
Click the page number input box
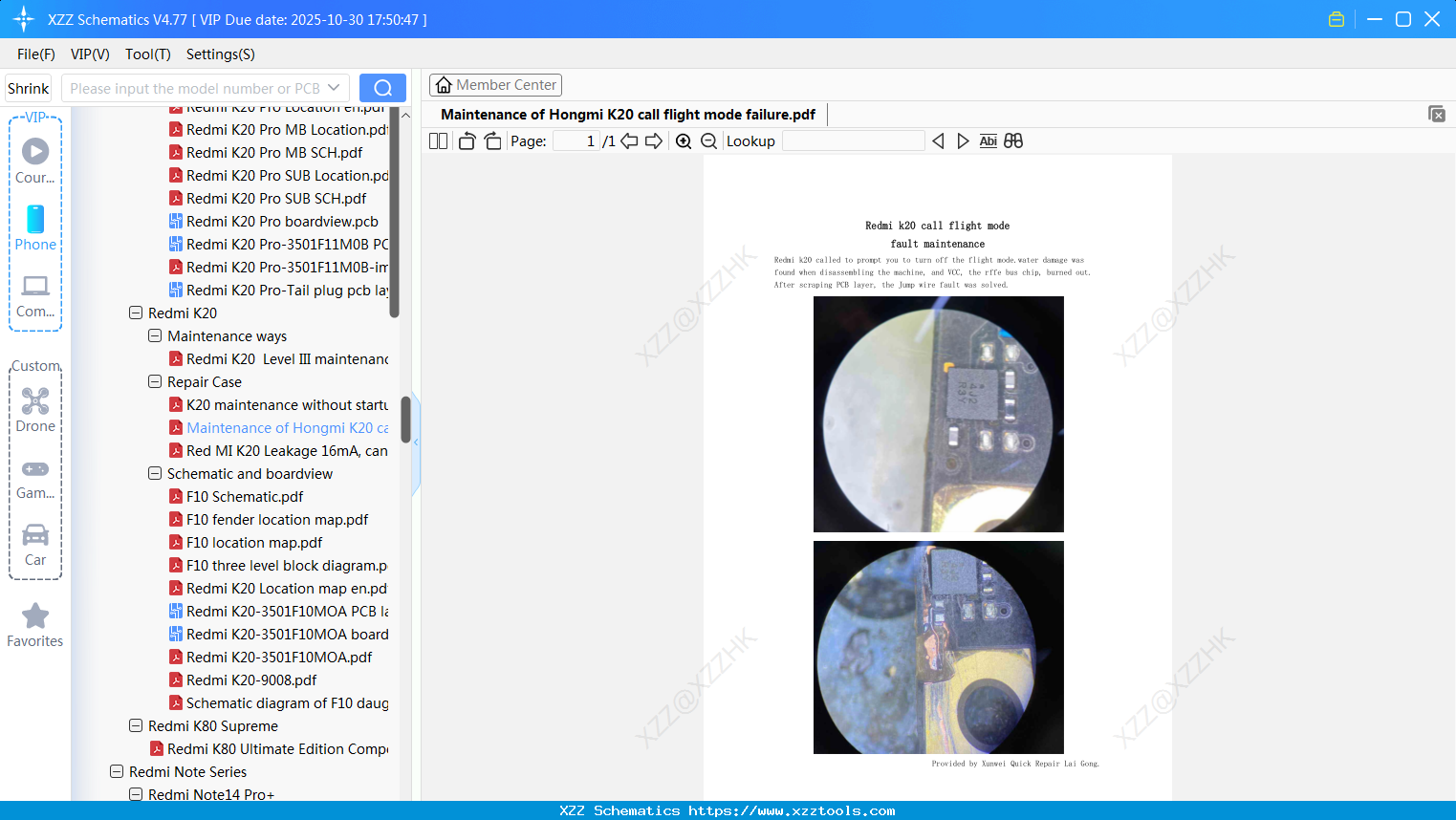pyautogui.click(x=576, y=141)
